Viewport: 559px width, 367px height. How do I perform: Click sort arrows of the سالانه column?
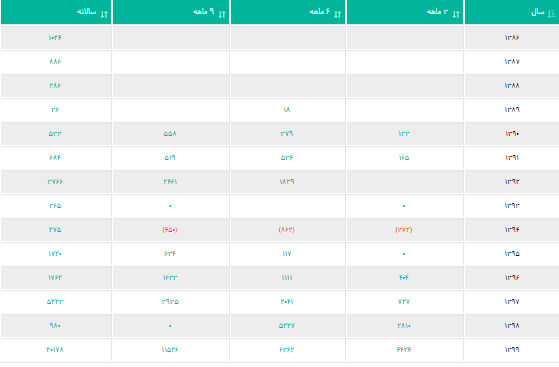pos(104,14)
